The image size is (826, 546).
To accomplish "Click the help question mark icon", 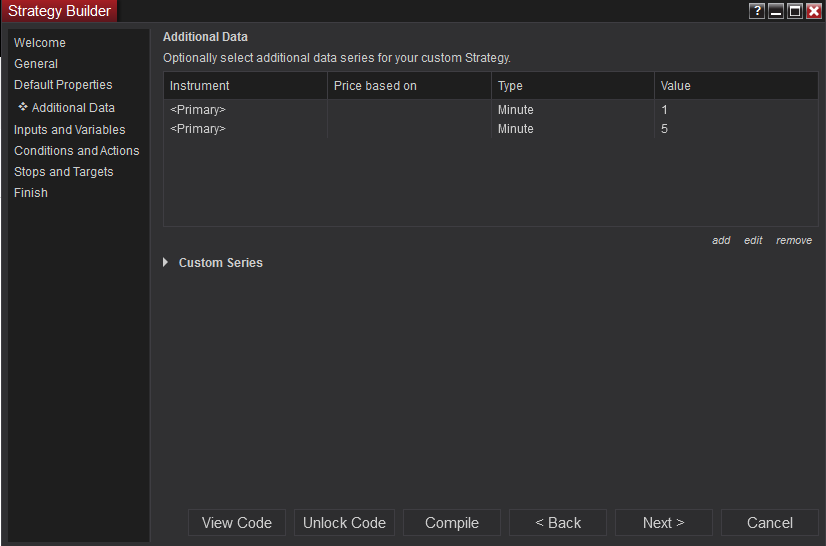I will click(x=757, y=11).
